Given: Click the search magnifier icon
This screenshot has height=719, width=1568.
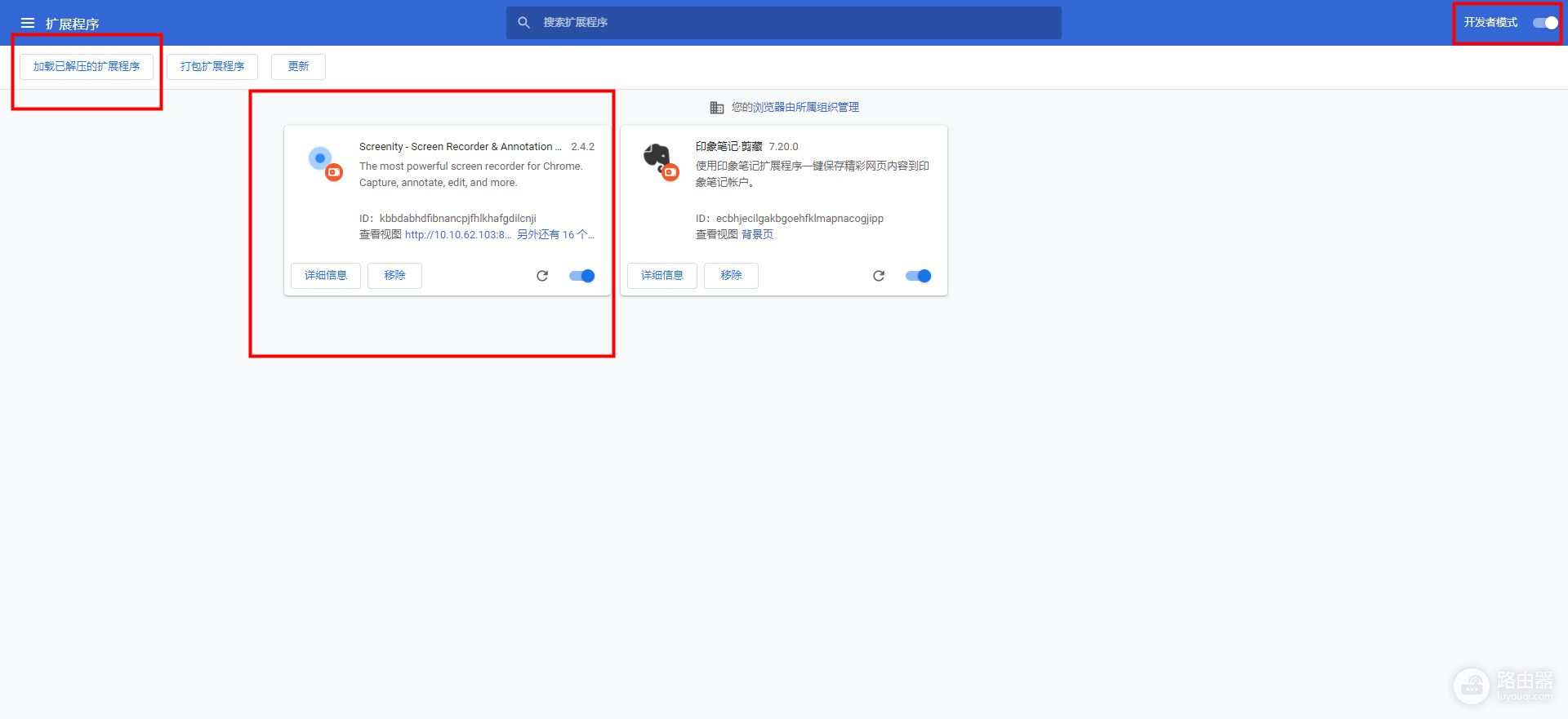Looking at the screenshot, I should point(524,23).
